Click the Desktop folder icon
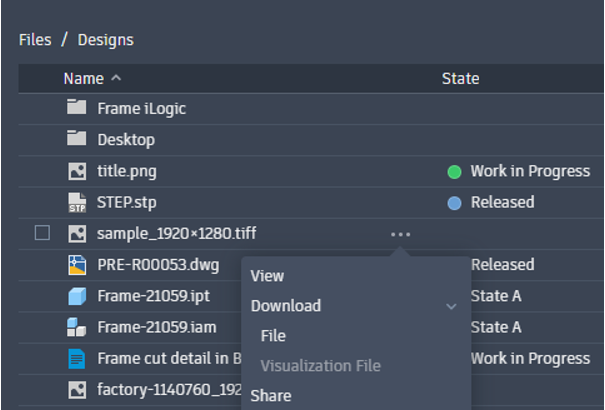 pos(76,138)
